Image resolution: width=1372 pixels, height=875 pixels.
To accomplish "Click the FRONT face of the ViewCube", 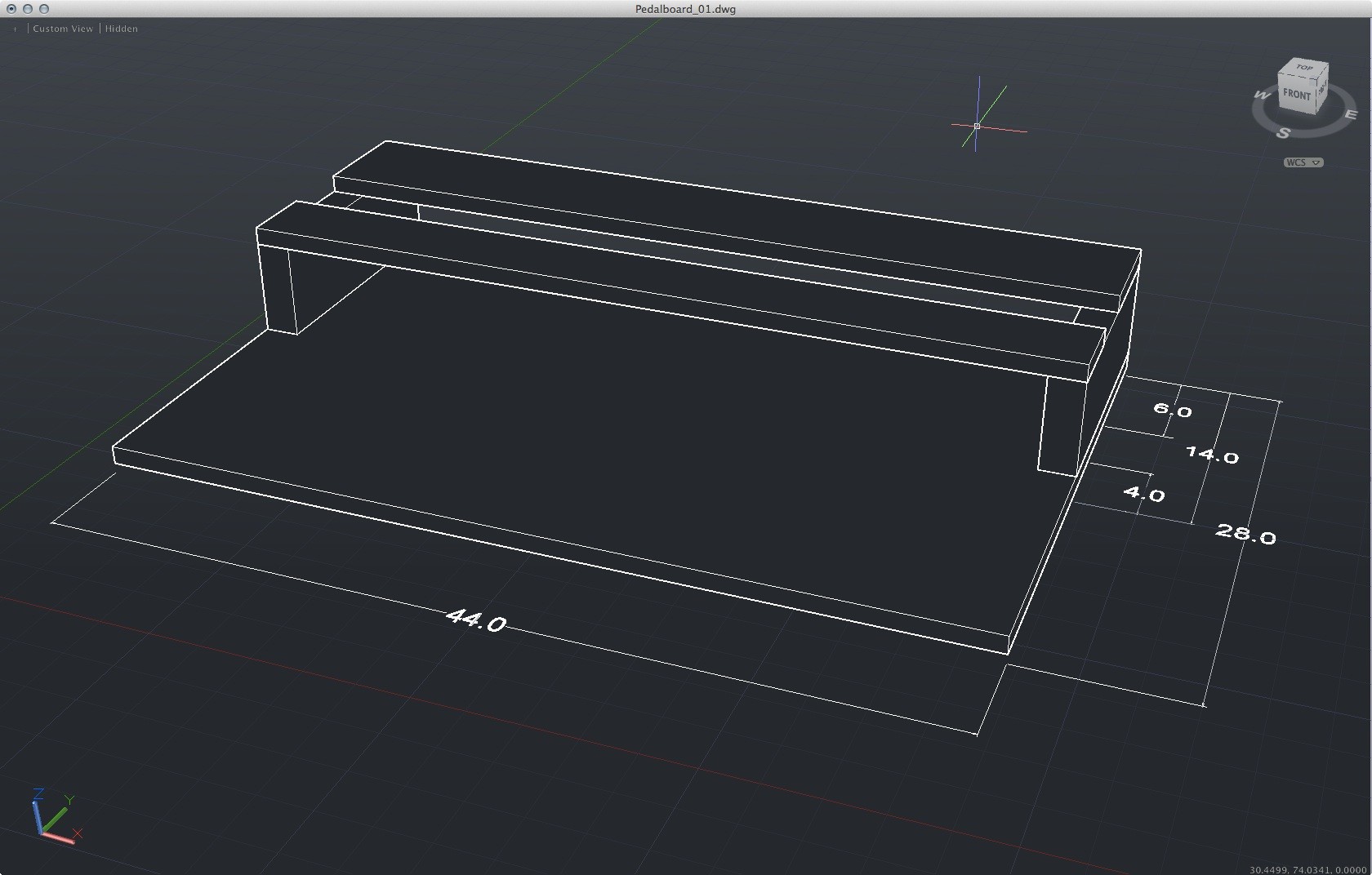I will coord(1295,95).
